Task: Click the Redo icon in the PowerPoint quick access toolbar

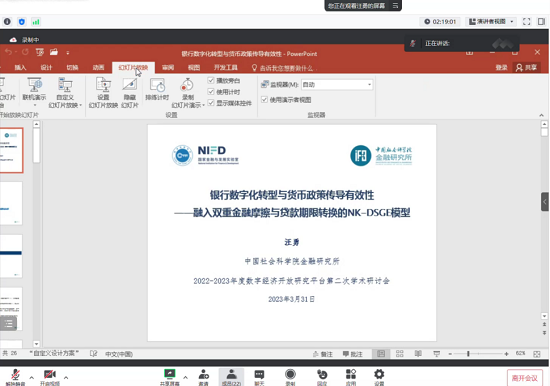Action: click(x=25, y=52)
